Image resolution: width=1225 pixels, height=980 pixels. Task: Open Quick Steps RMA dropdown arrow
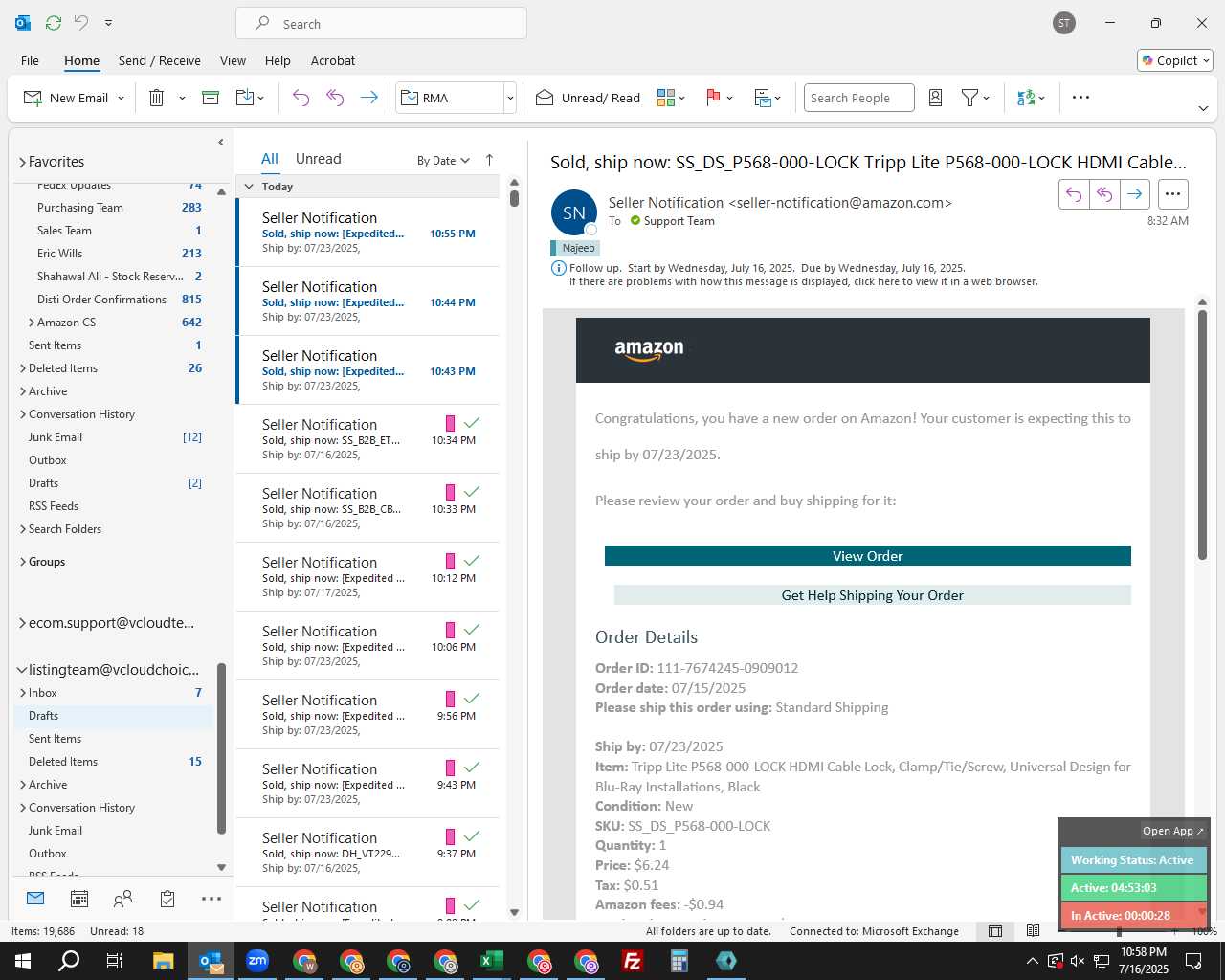coord(510,98)
